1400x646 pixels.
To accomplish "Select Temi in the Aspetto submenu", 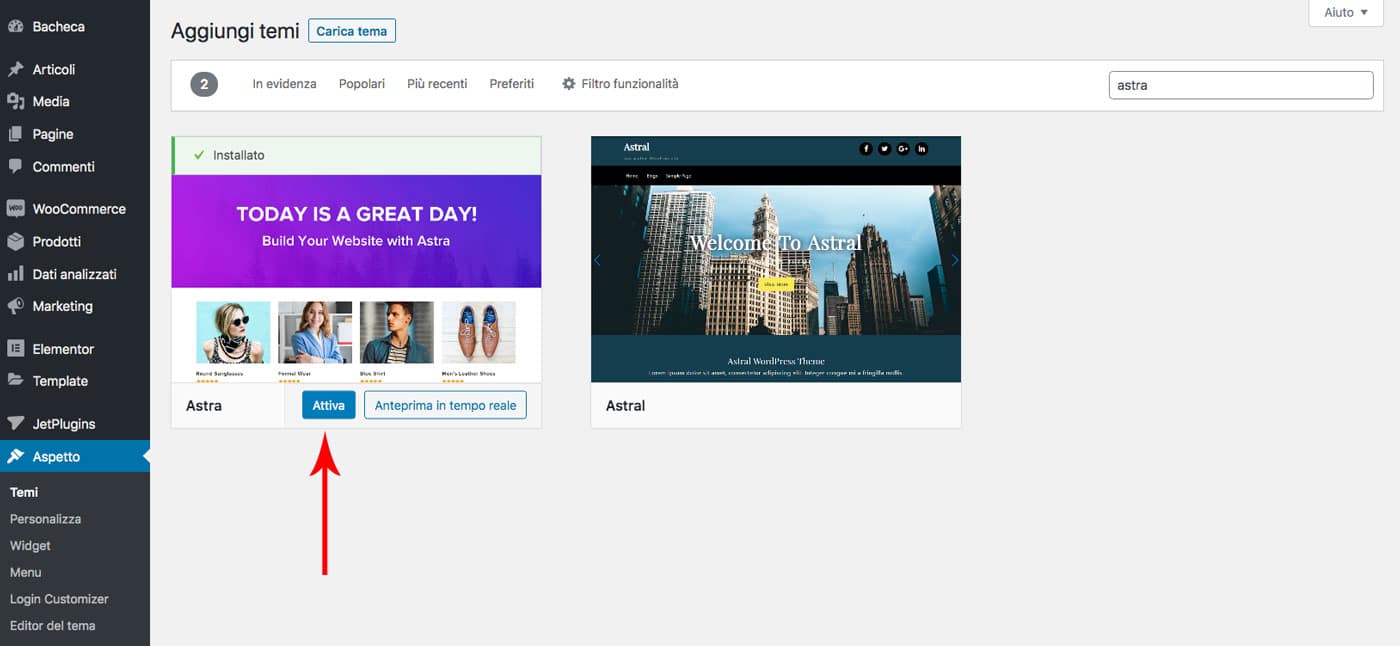I will [x=24, y=492].
